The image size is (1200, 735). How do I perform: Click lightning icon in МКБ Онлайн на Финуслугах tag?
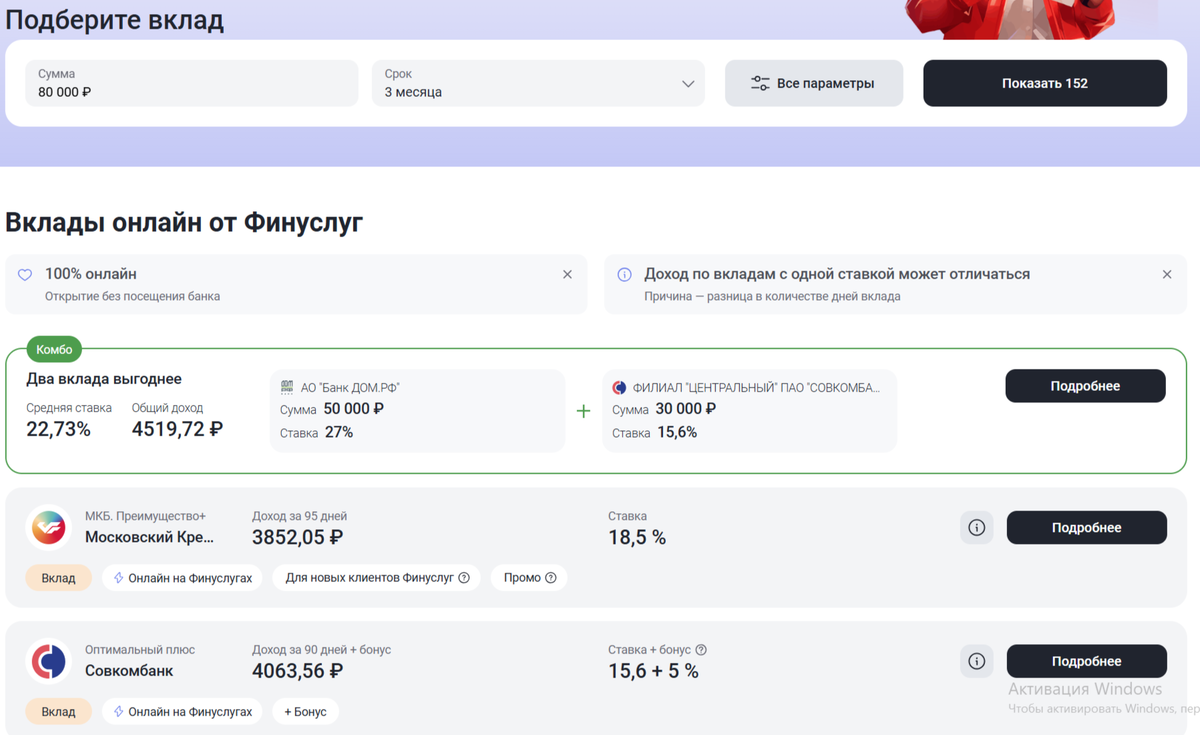pyautogui.click(x=118, y=578)
